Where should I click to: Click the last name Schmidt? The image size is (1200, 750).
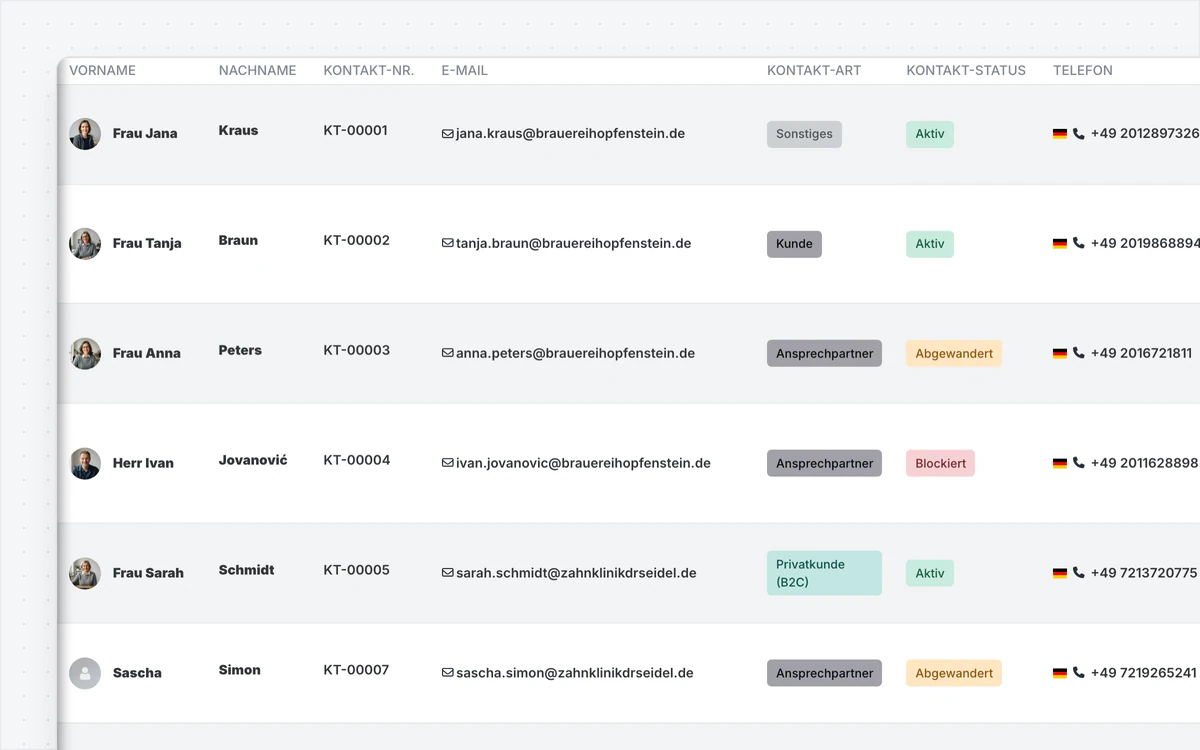pyautogui.click(x=247, y=571)
